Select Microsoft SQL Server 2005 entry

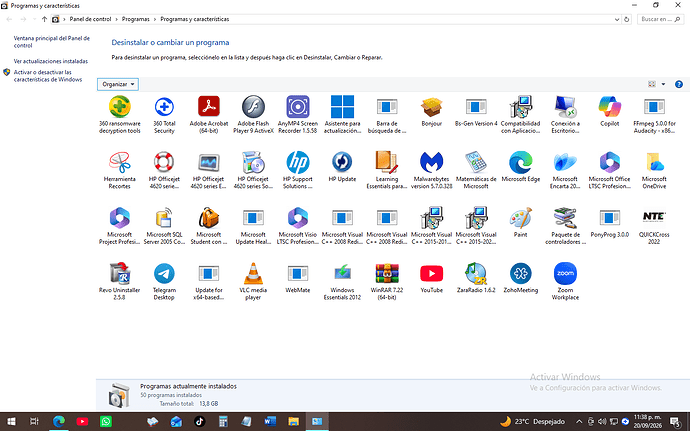click(x=164, y=225)
